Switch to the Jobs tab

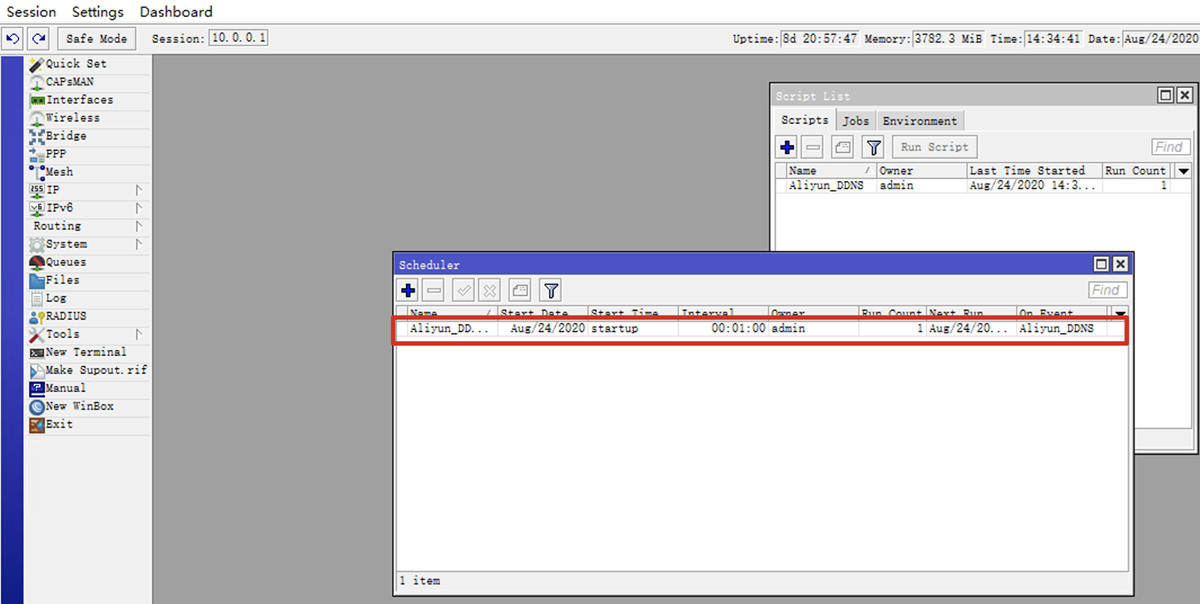coord(854,121)
